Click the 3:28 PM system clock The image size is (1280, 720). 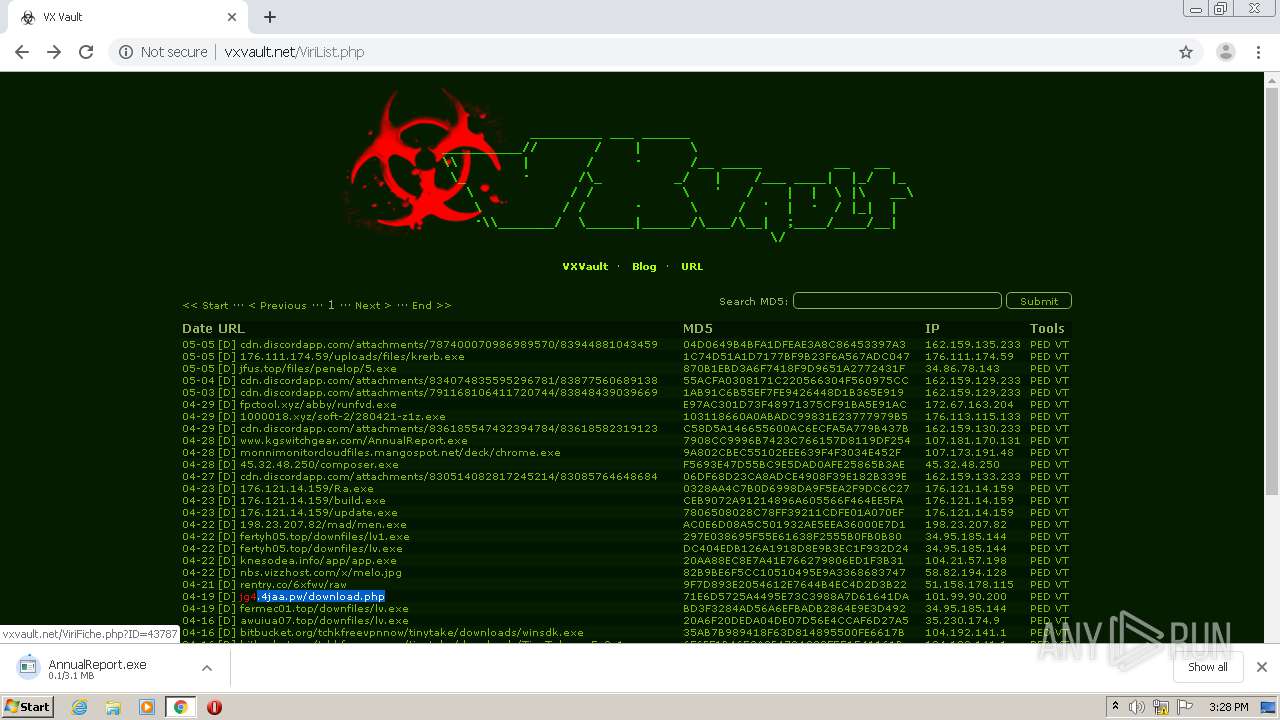click(x=1228, y=707)
